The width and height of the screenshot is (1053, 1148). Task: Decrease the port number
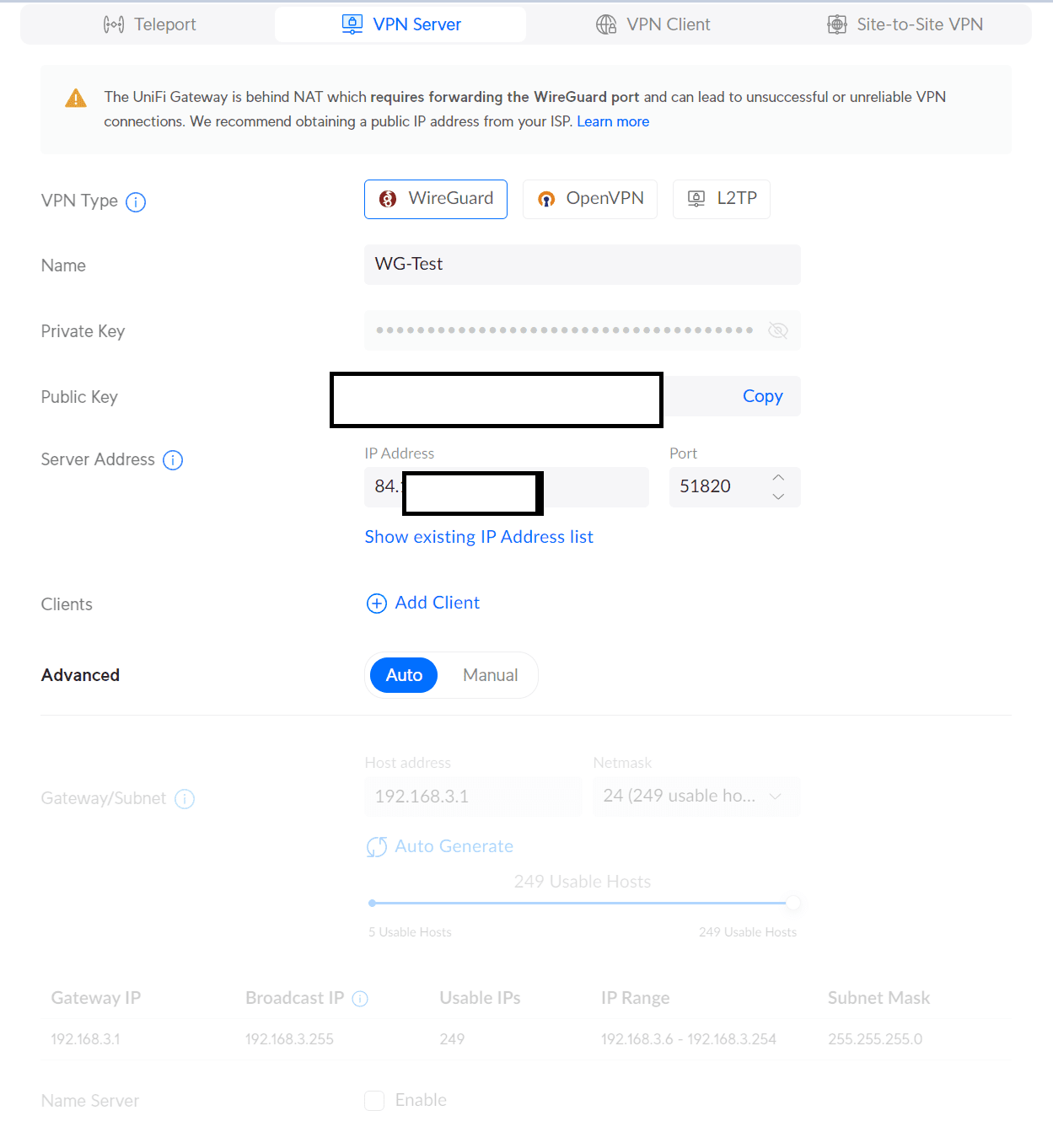pos(778,496)
